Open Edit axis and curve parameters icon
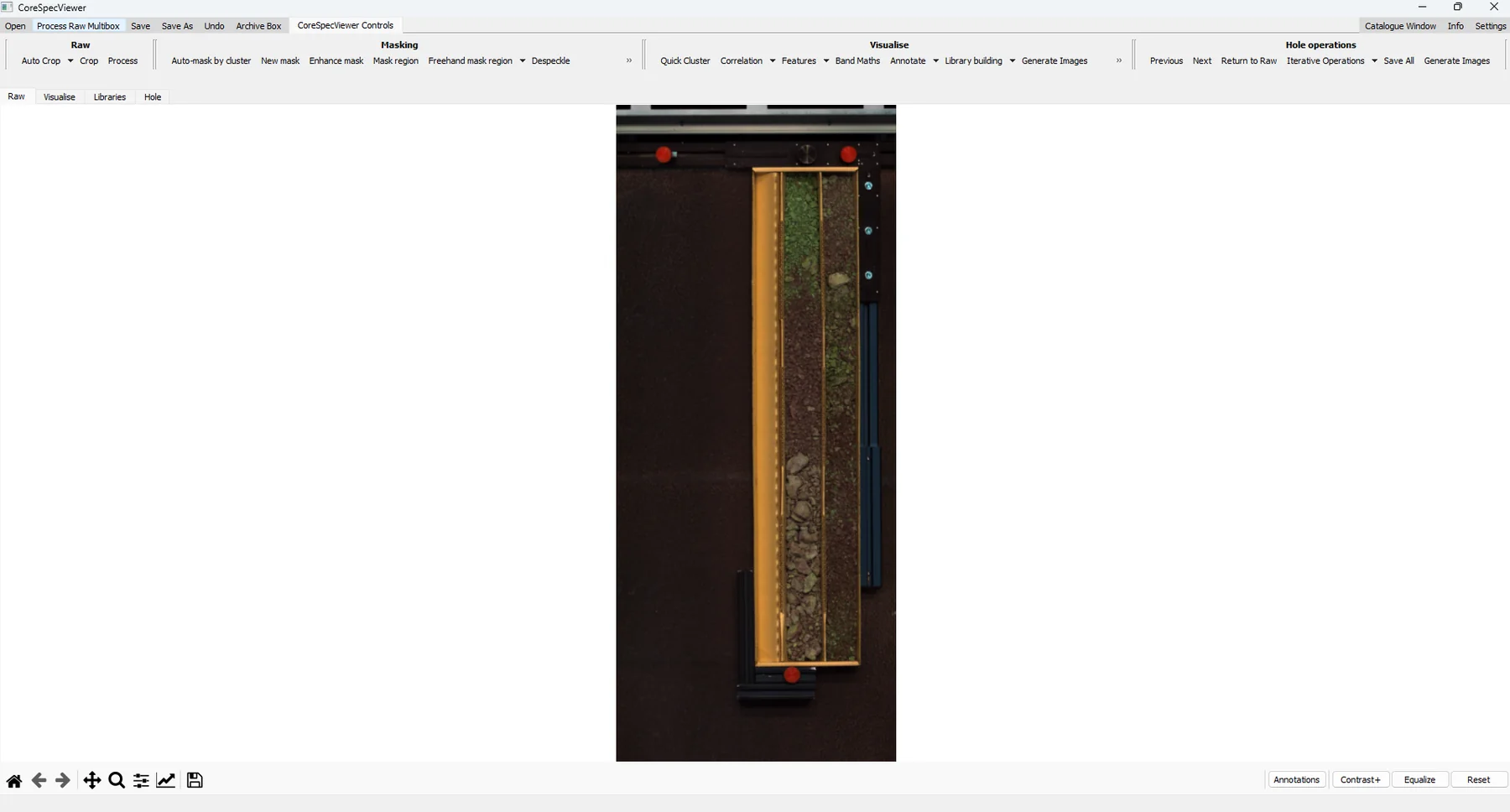The image size is (1510, 812). point(166,781)
